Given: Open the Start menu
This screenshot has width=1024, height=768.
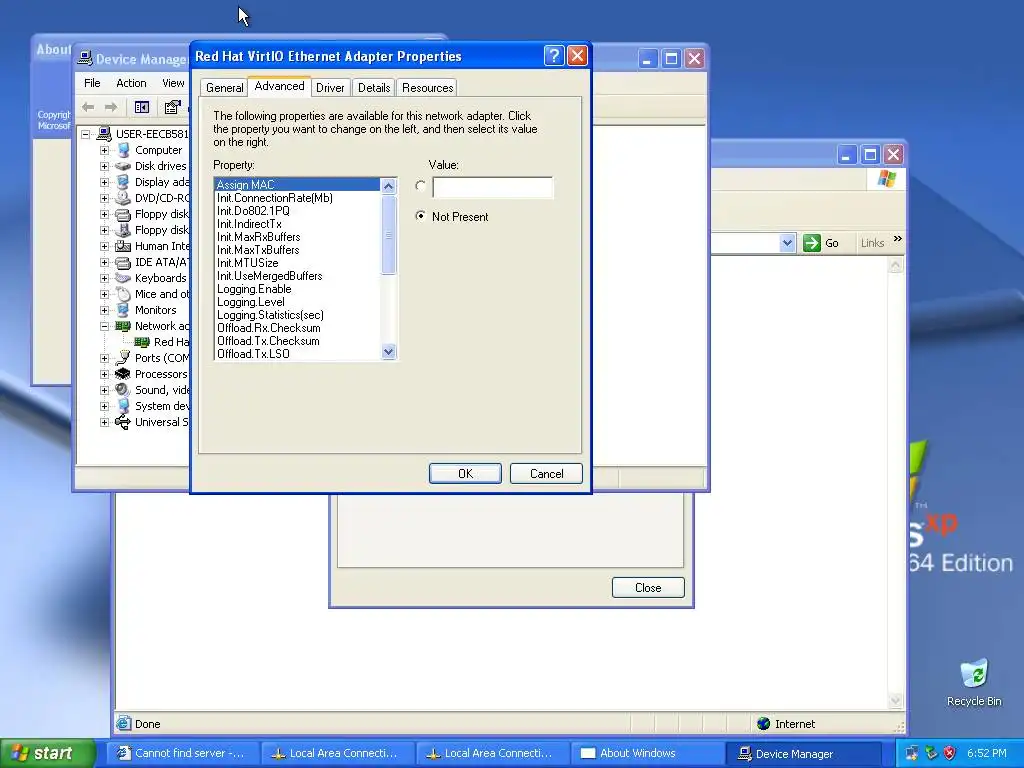Looking at the screenshot, I should (47, 754).
